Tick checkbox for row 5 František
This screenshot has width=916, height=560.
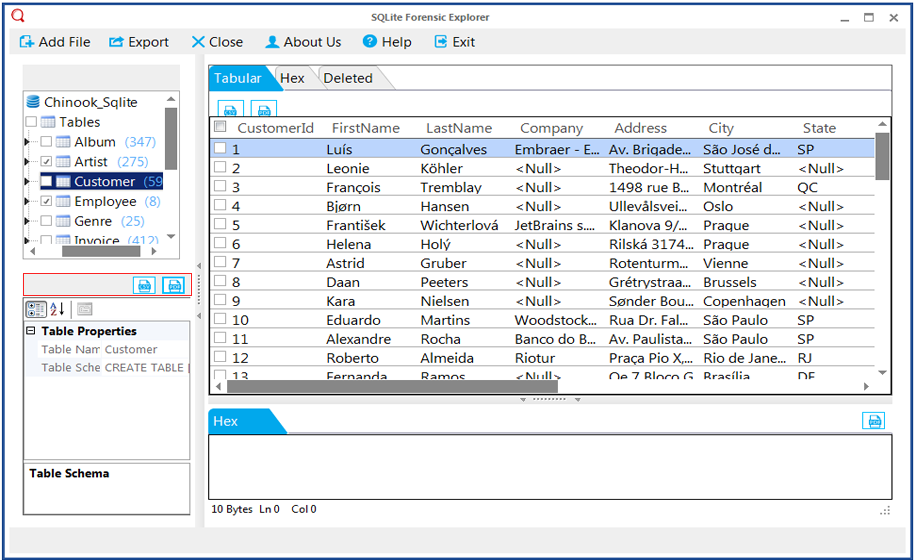click(x=220, y=224)
